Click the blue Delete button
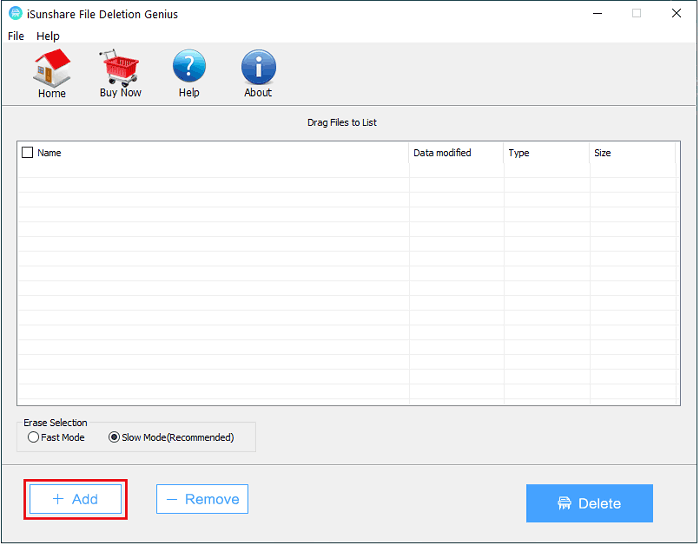700x545 pixels. [x=589, y=503]
